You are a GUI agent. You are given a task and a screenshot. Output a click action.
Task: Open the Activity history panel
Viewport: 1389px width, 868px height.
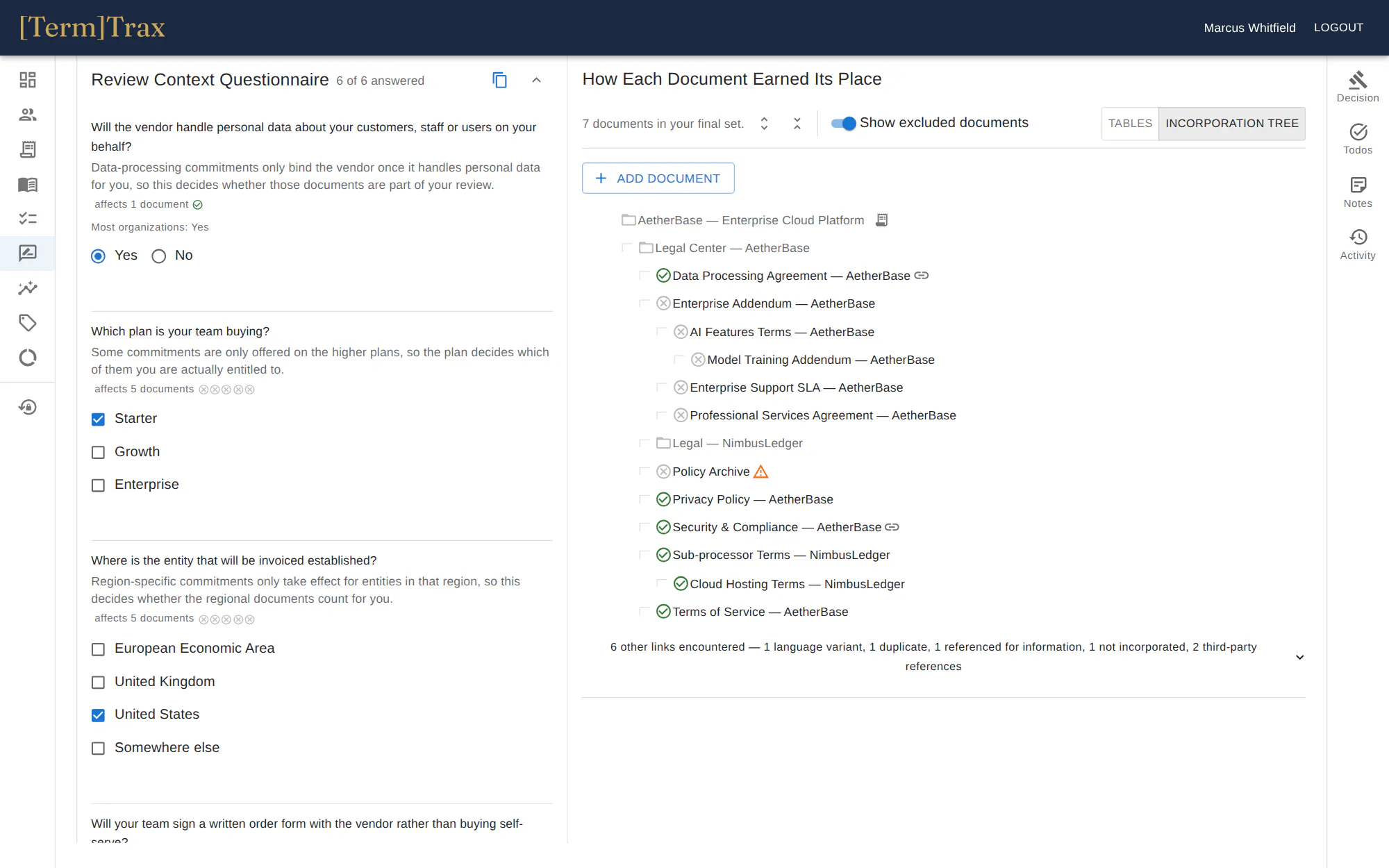(1358, 244)
